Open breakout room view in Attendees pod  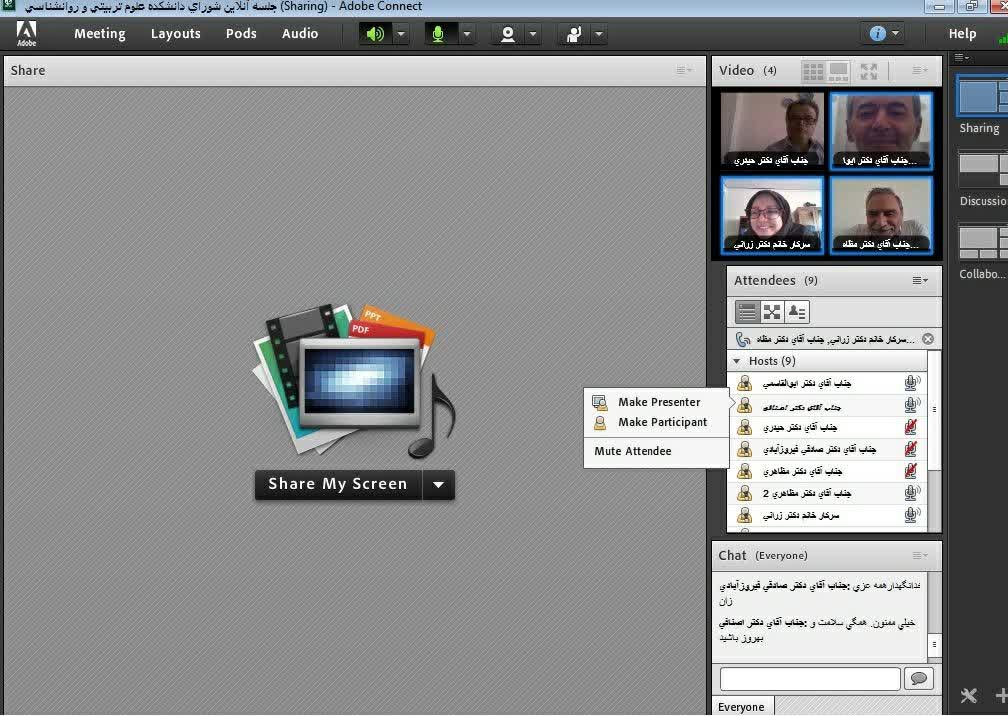tap(772, 312)
